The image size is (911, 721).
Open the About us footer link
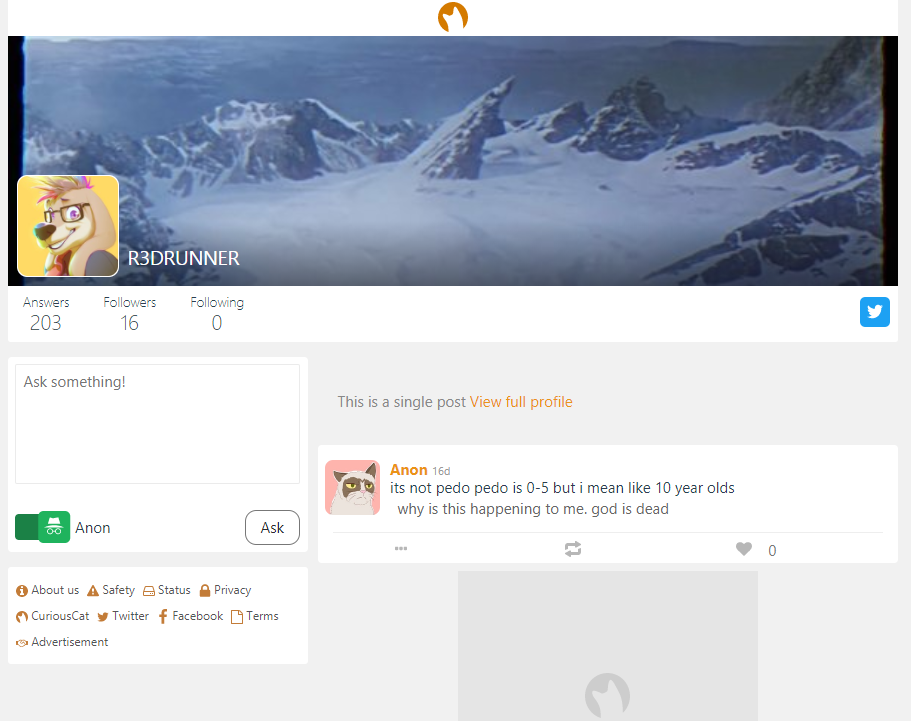click(47, 590)
